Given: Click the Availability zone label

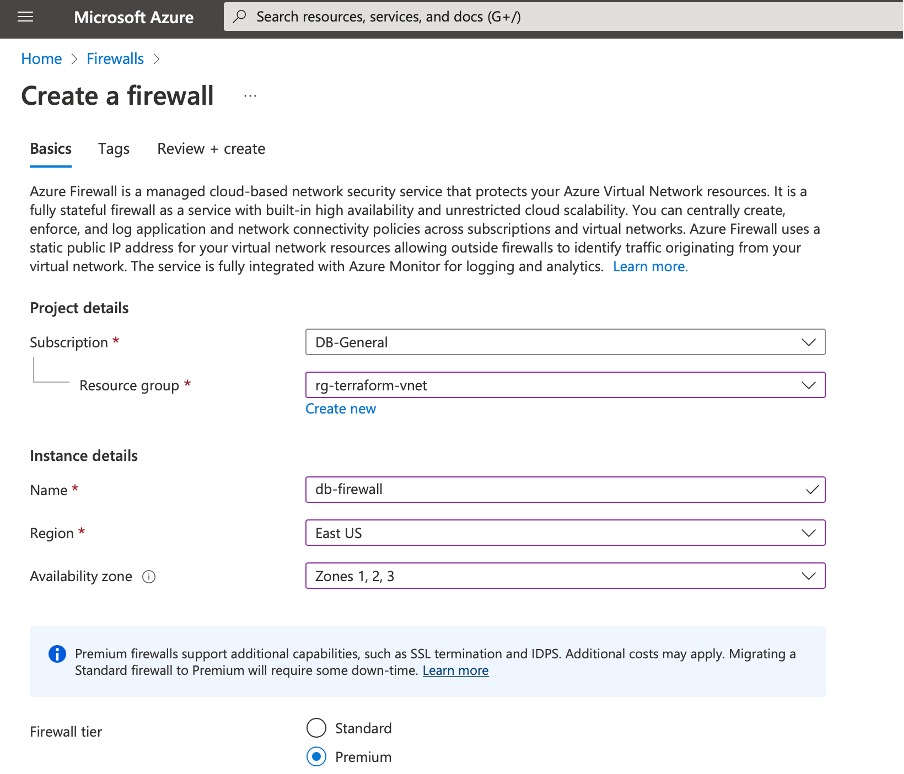Looking at the screenshot, I should click(81, 576).
